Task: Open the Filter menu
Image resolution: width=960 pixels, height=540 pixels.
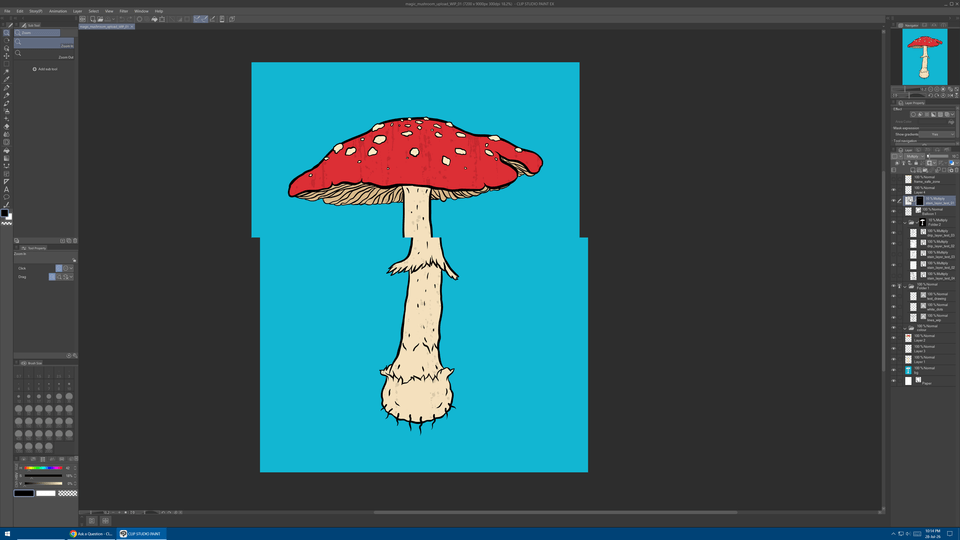Action: (124, 11)
